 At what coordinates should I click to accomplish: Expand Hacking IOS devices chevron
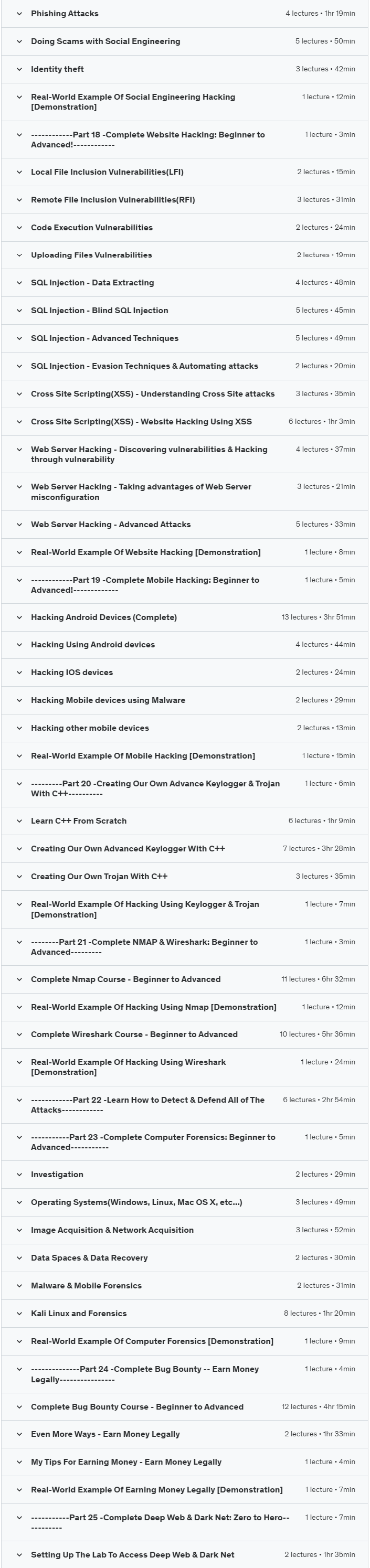pyautogui.click(x=19, y=673)
